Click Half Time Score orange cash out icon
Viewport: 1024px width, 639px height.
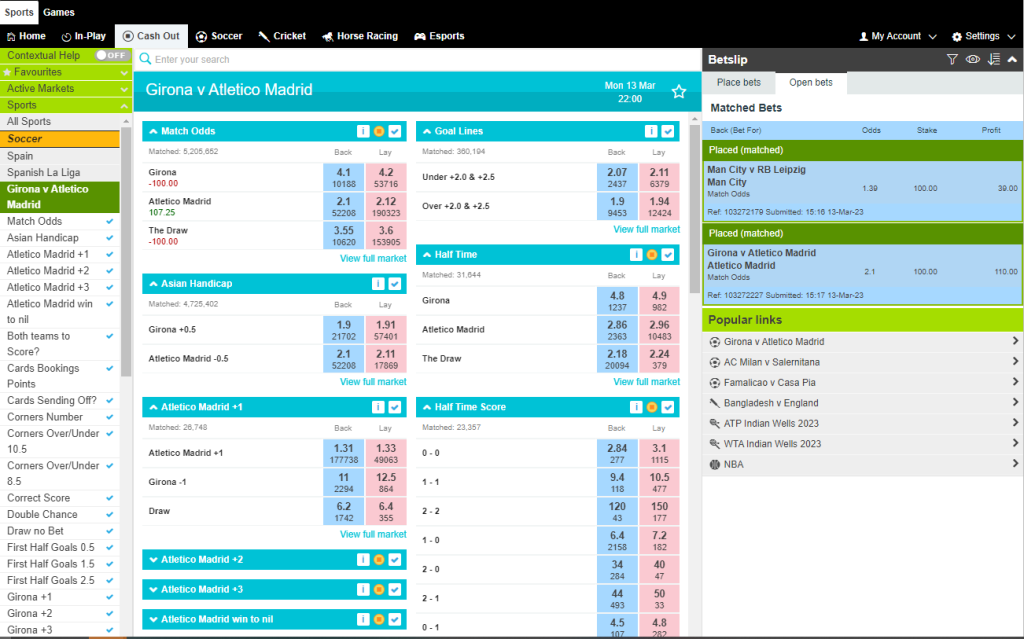(652, 407)
